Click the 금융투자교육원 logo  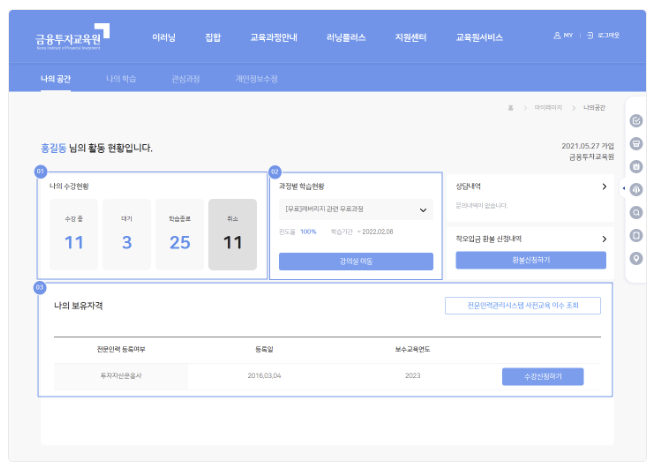pyautogui.click(x=72, y=37)
